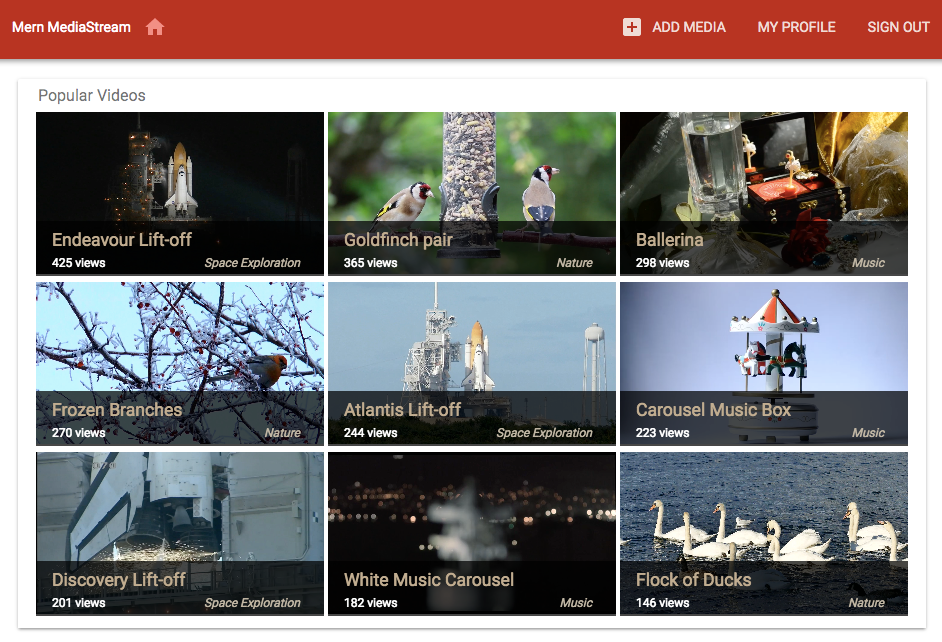Go to My Profile

coord(796,27)
